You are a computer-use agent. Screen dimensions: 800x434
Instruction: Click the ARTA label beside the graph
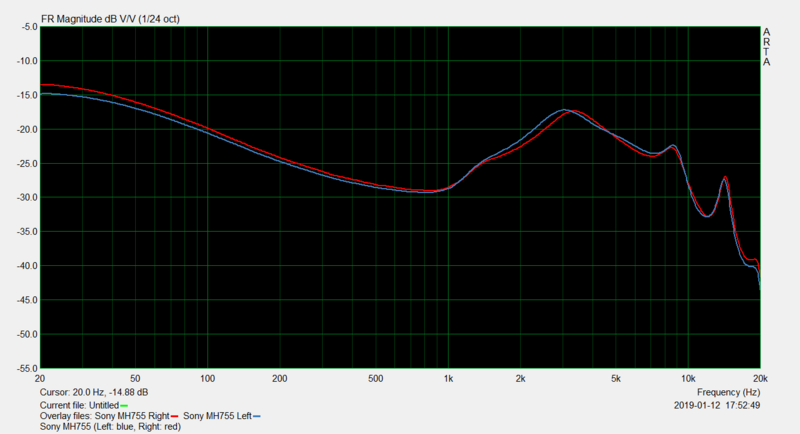tap(766, 47)
